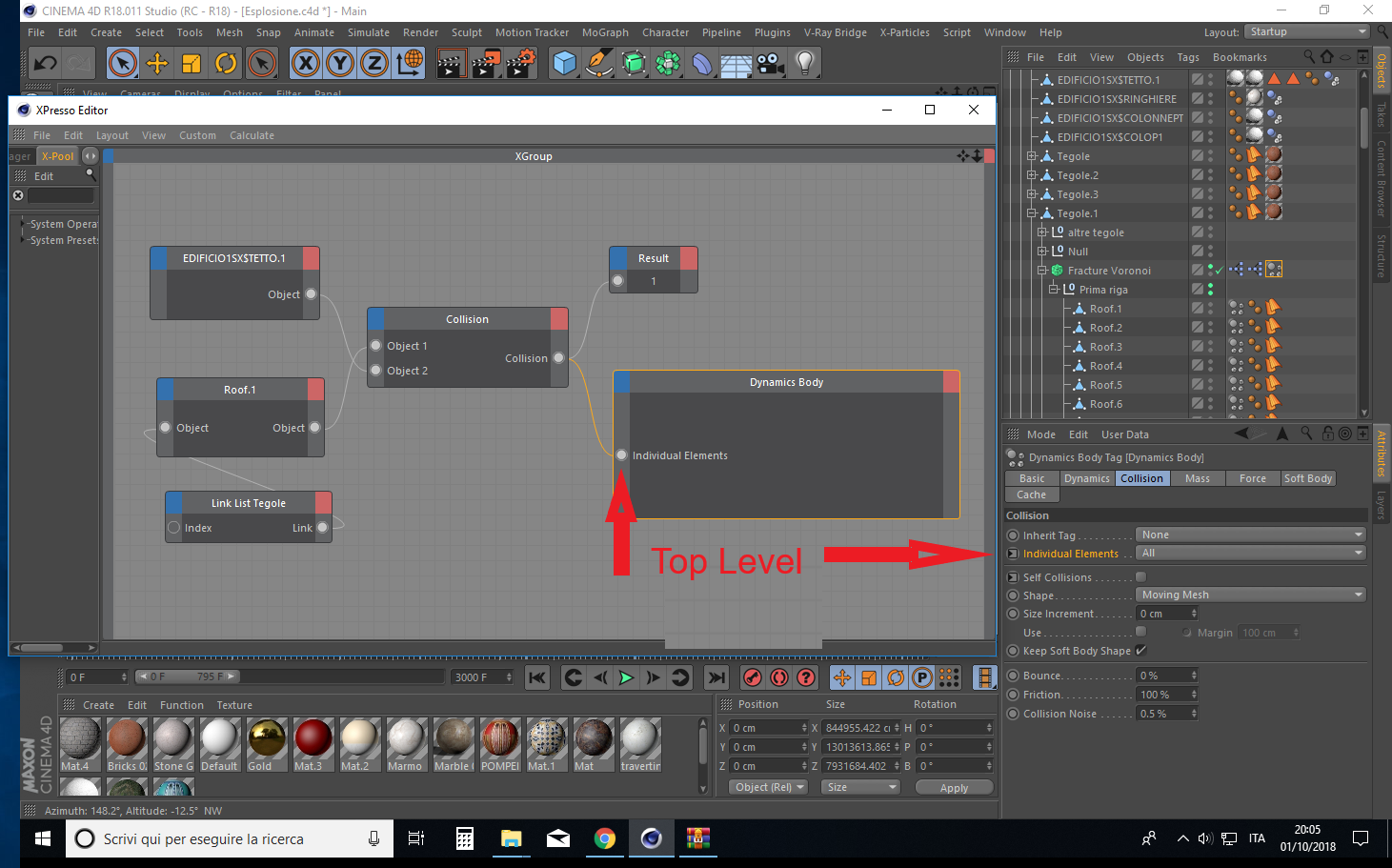Toggle Bounce animation dot
The width and height of the screenshot is (1392, 868).
(x=1014, y=676)
